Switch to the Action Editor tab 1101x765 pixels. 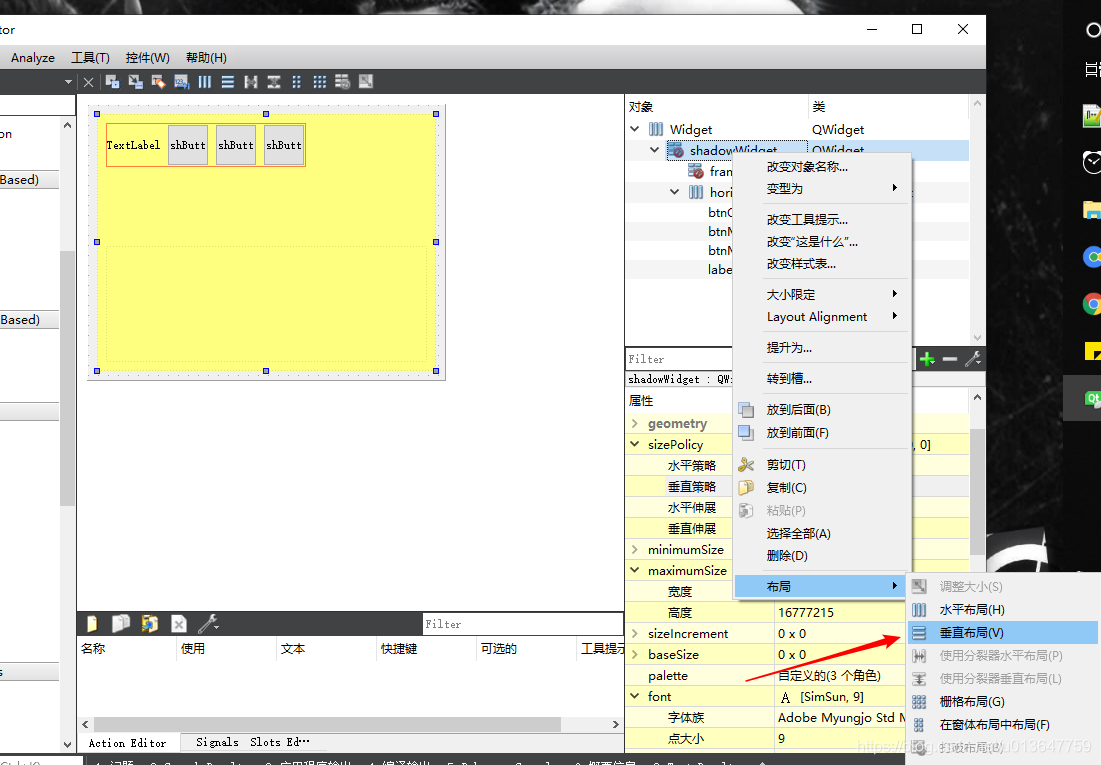[128, 743]
